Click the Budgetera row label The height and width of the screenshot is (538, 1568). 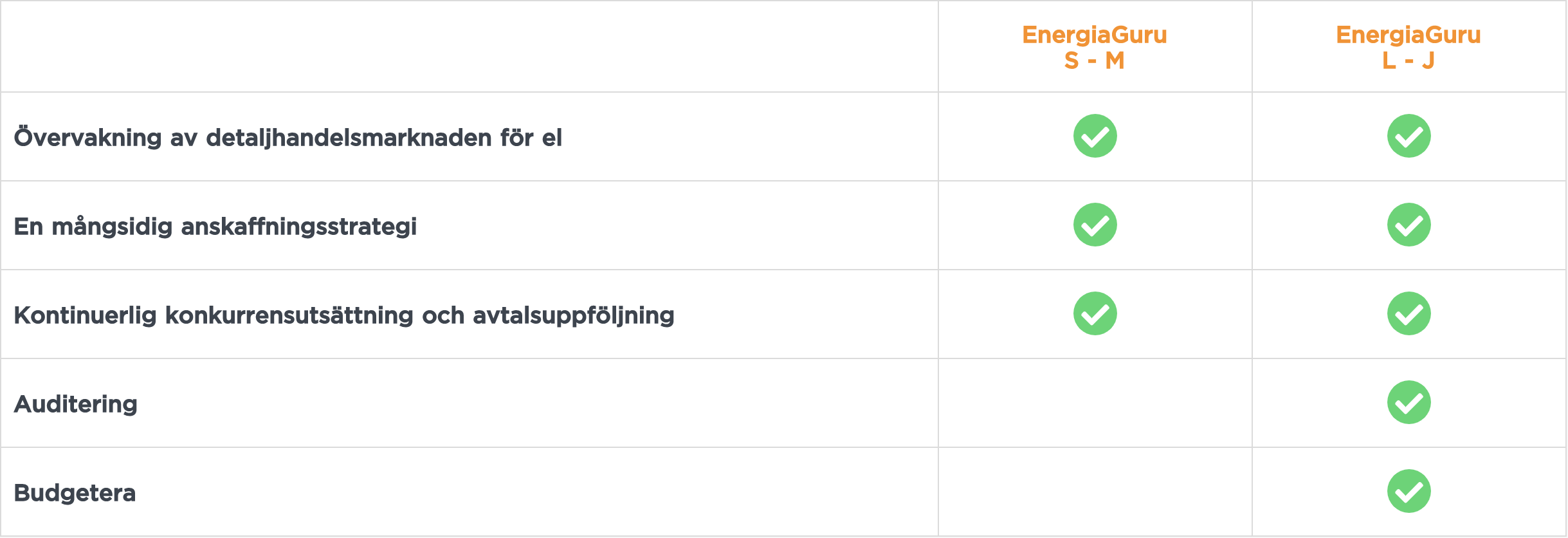coord(75,493)
